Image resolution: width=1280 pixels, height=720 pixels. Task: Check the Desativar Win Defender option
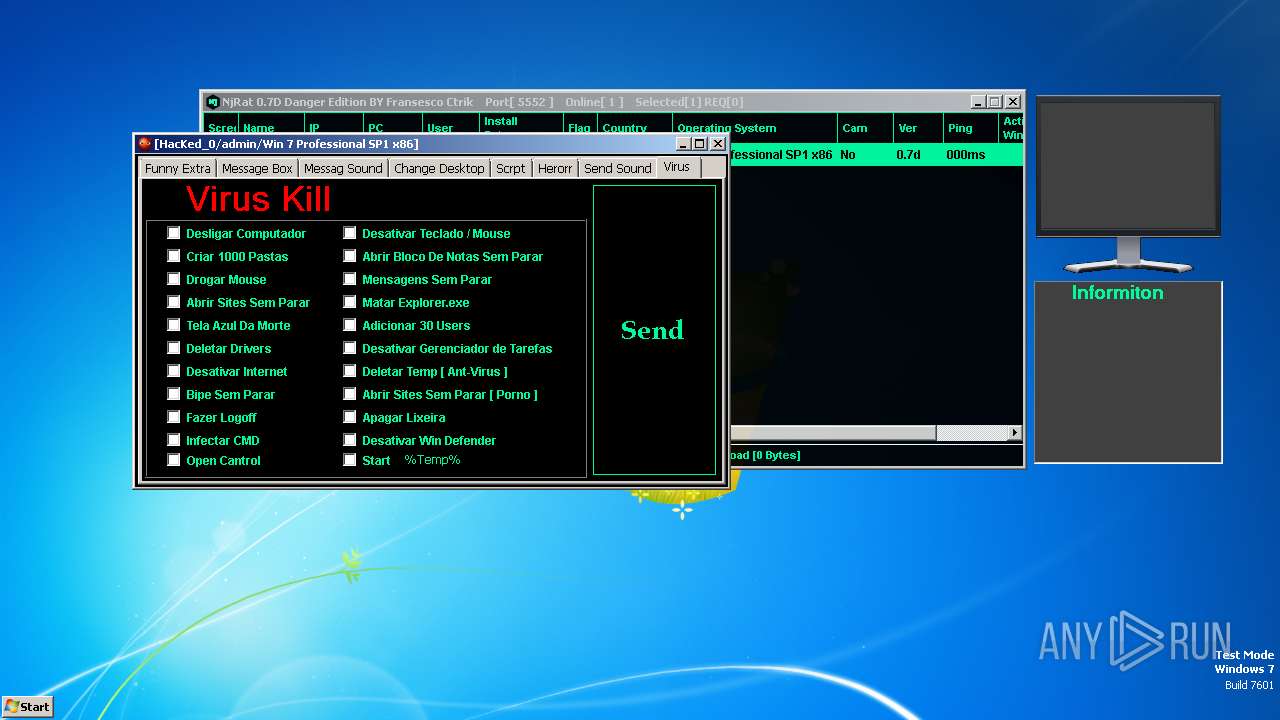[x=350, y=440]
